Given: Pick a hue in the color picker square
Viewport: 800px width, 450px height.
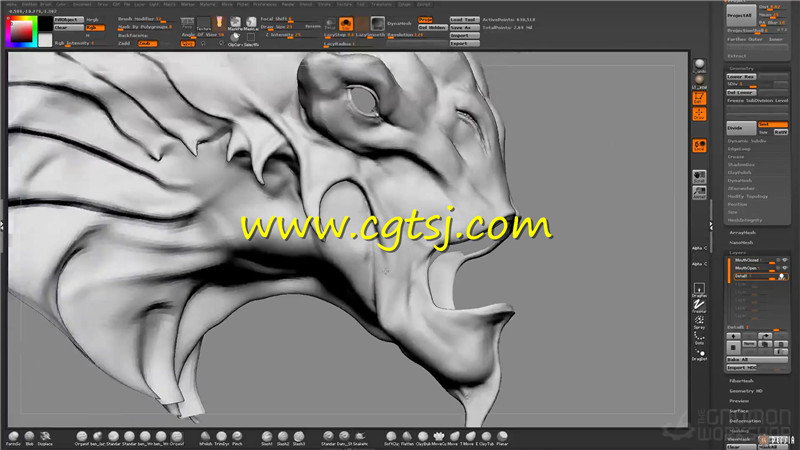Looking at the screenshot, I should pyautogui.click(x=20, y=32).
